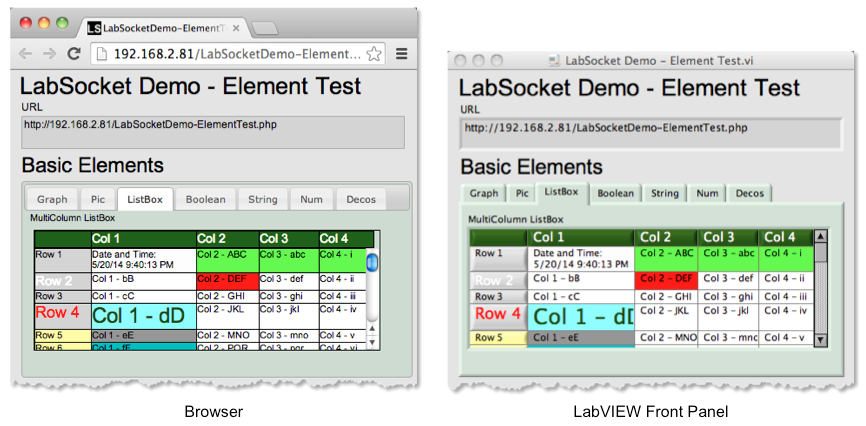
Task: Select the Row 3 header in the LabVIEW listbox
Action: pyautogui.click(x=499, y=297)
